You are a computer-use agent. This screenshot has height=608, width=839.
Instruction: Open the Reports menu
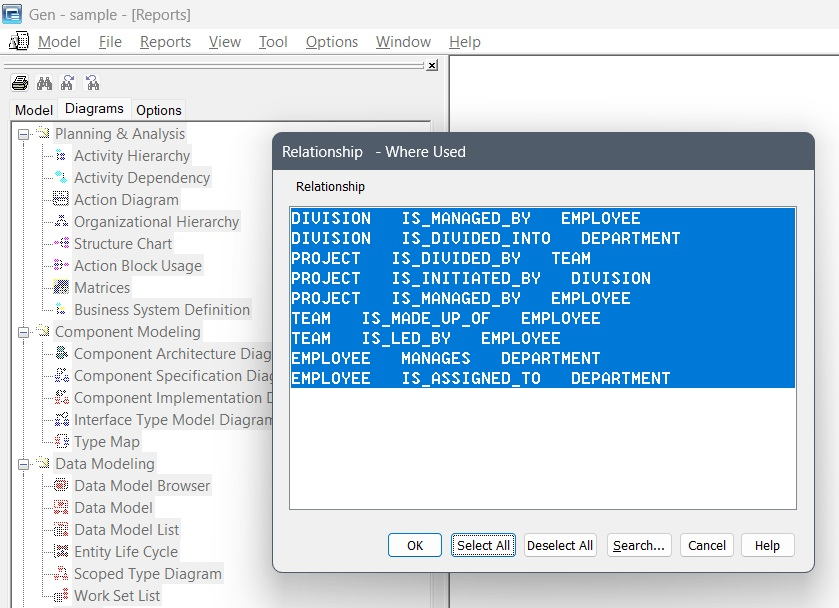tap(165, 42)
